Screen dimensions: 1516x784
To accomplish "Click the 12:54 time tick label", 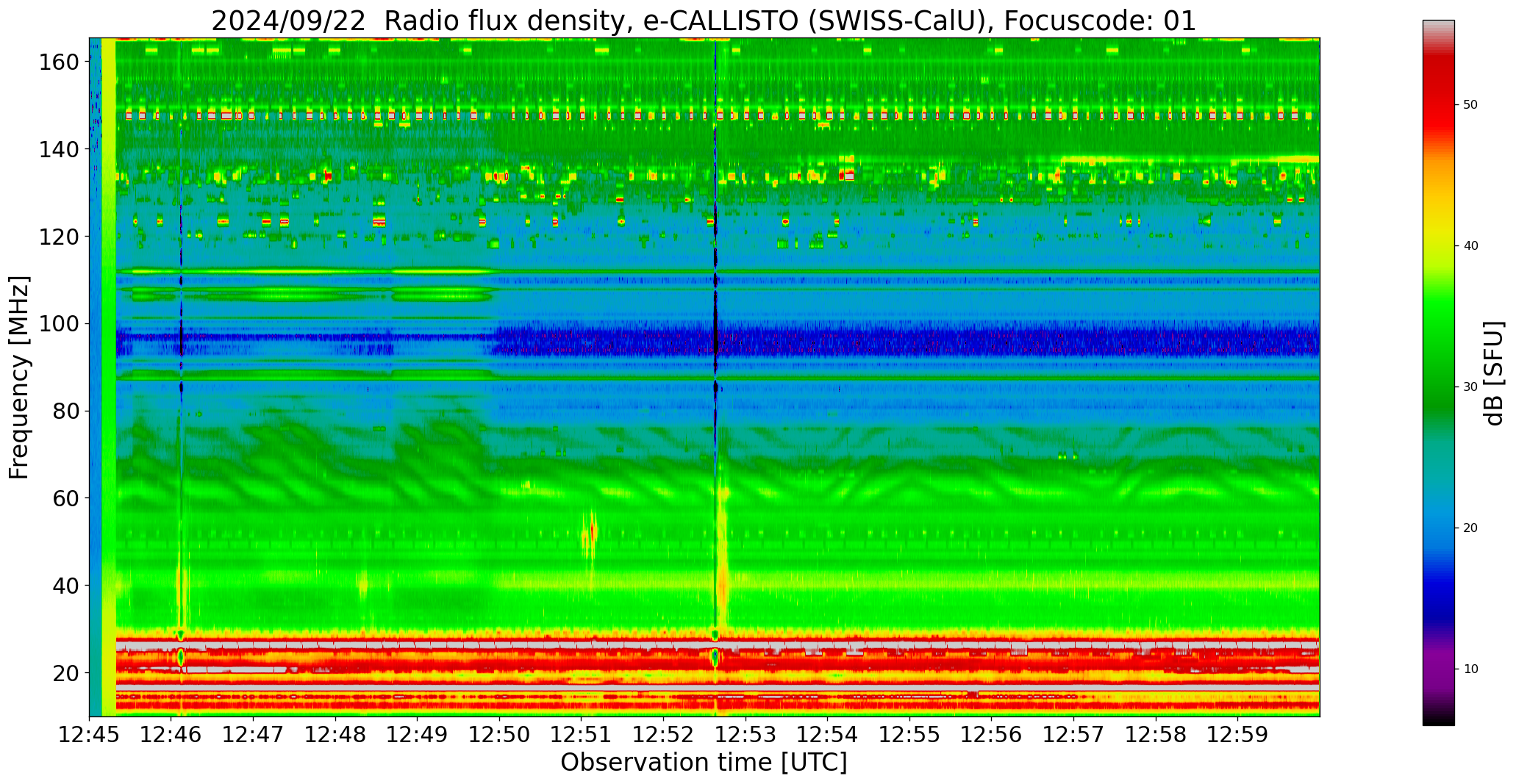I will 827,735.
